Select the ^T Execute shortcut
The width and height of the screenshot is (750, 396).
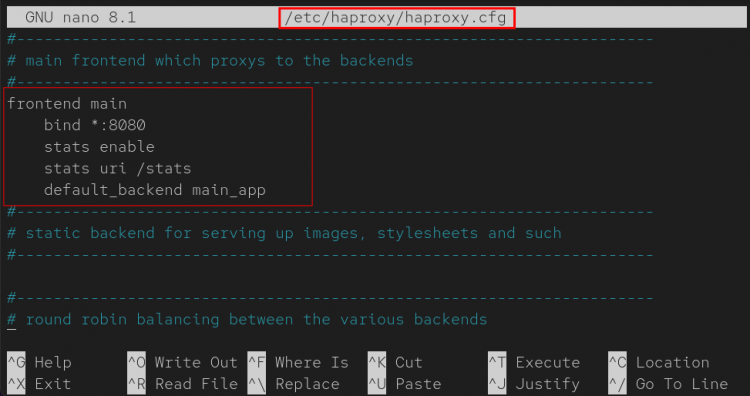(534, 363)
